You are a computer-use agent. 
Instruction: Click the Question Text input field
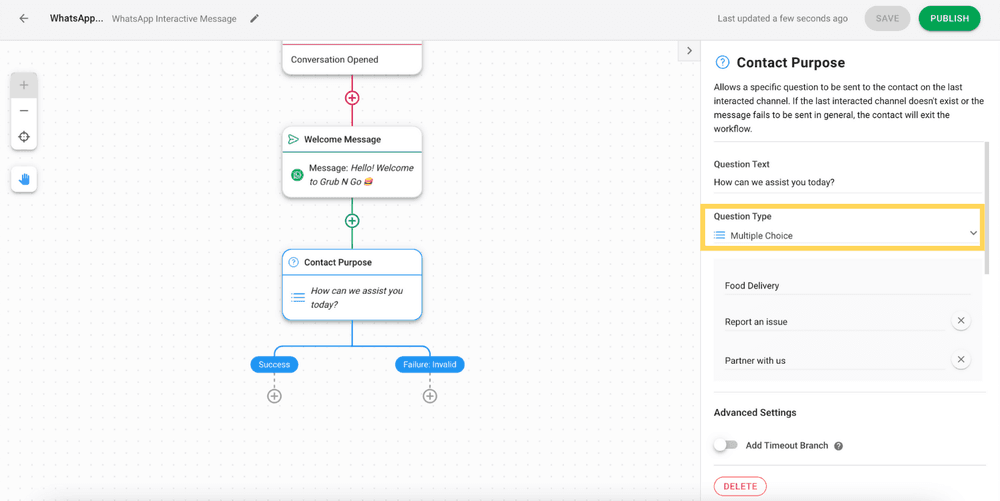pos(847,182)
